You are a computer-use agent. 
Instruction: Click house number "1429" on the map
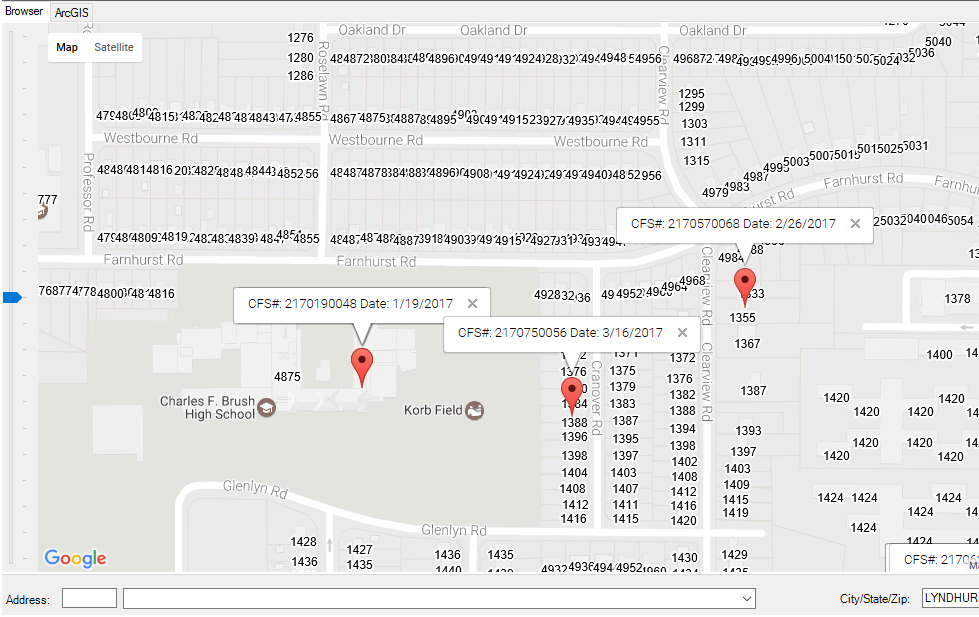click(x=734, y=555)
